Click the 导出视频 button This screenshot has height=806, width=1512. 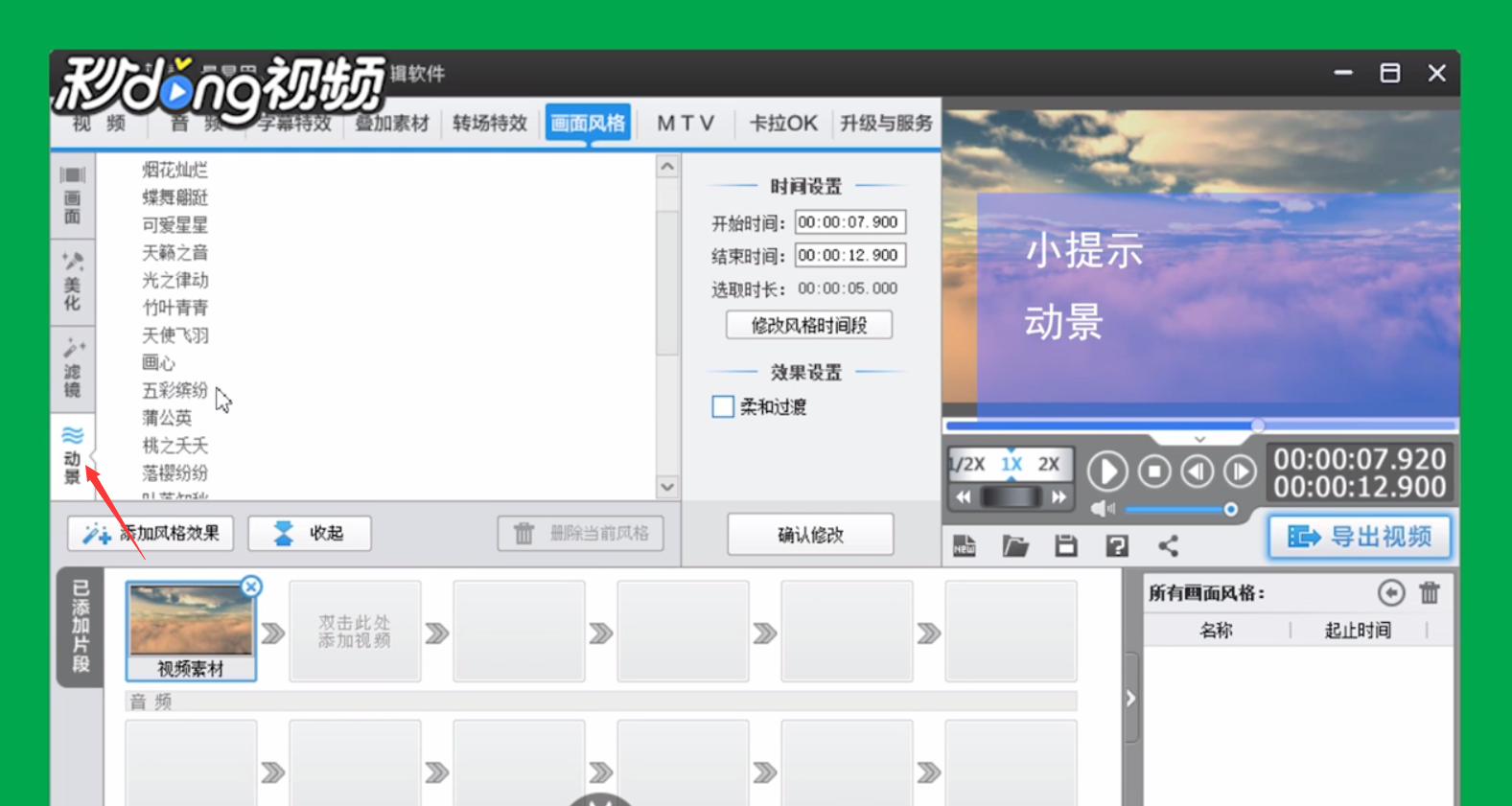click(x=1360, y=537)
